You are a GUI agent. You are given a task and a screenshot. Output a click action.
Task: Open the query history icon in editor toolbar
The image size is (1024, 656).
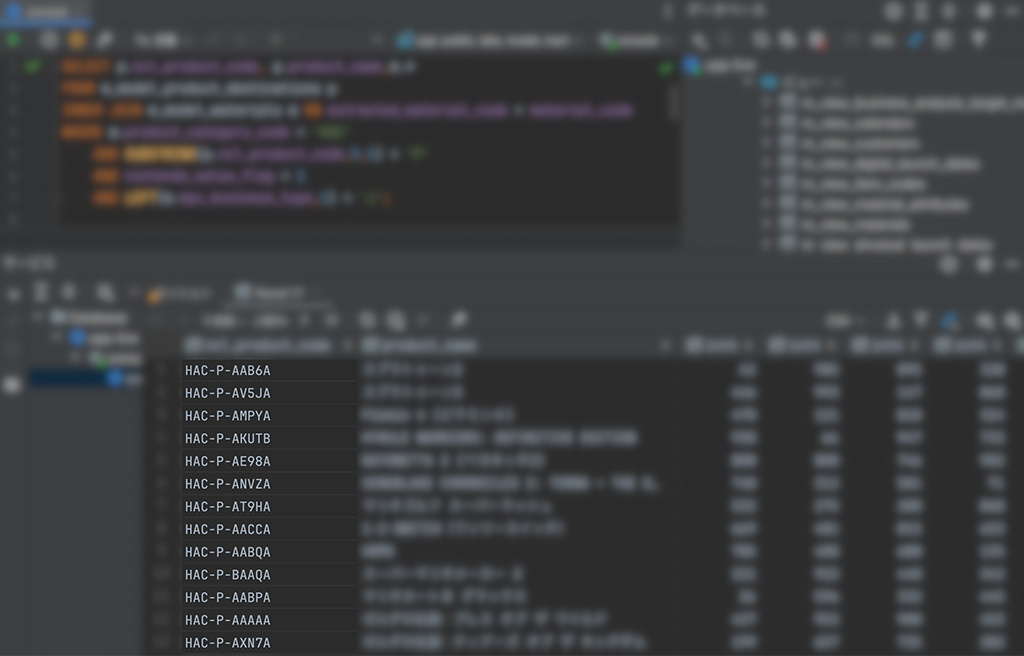[x=48, y=40]
